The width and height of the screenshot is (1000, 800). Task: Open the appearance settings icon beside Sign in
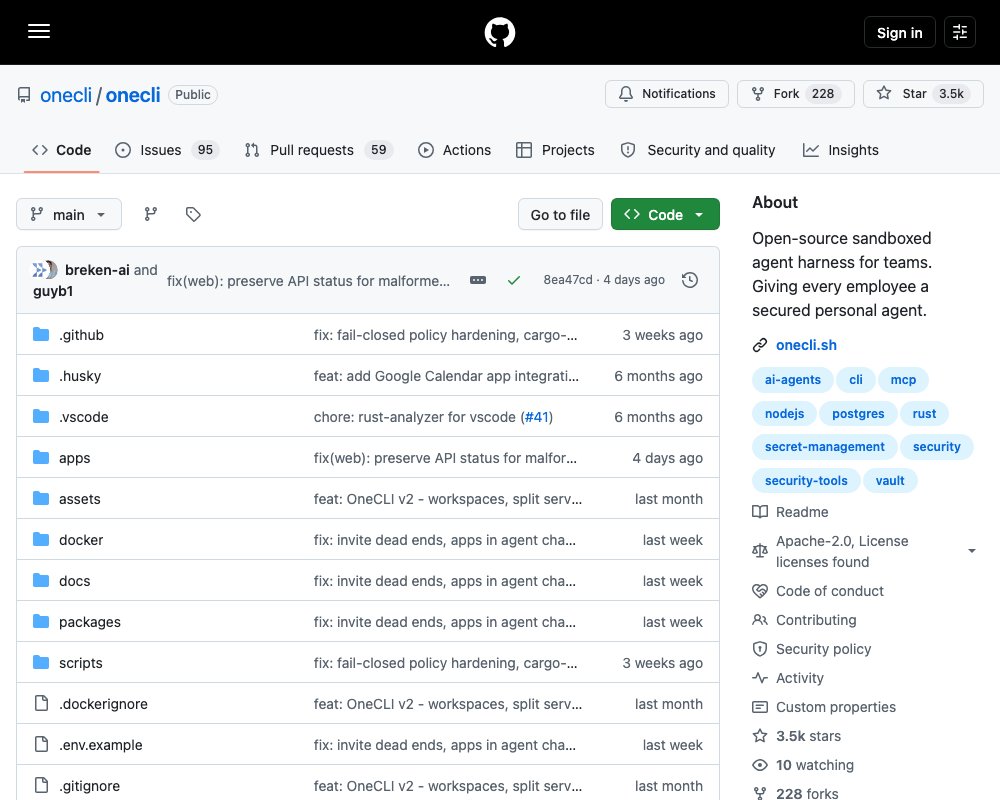959,32
